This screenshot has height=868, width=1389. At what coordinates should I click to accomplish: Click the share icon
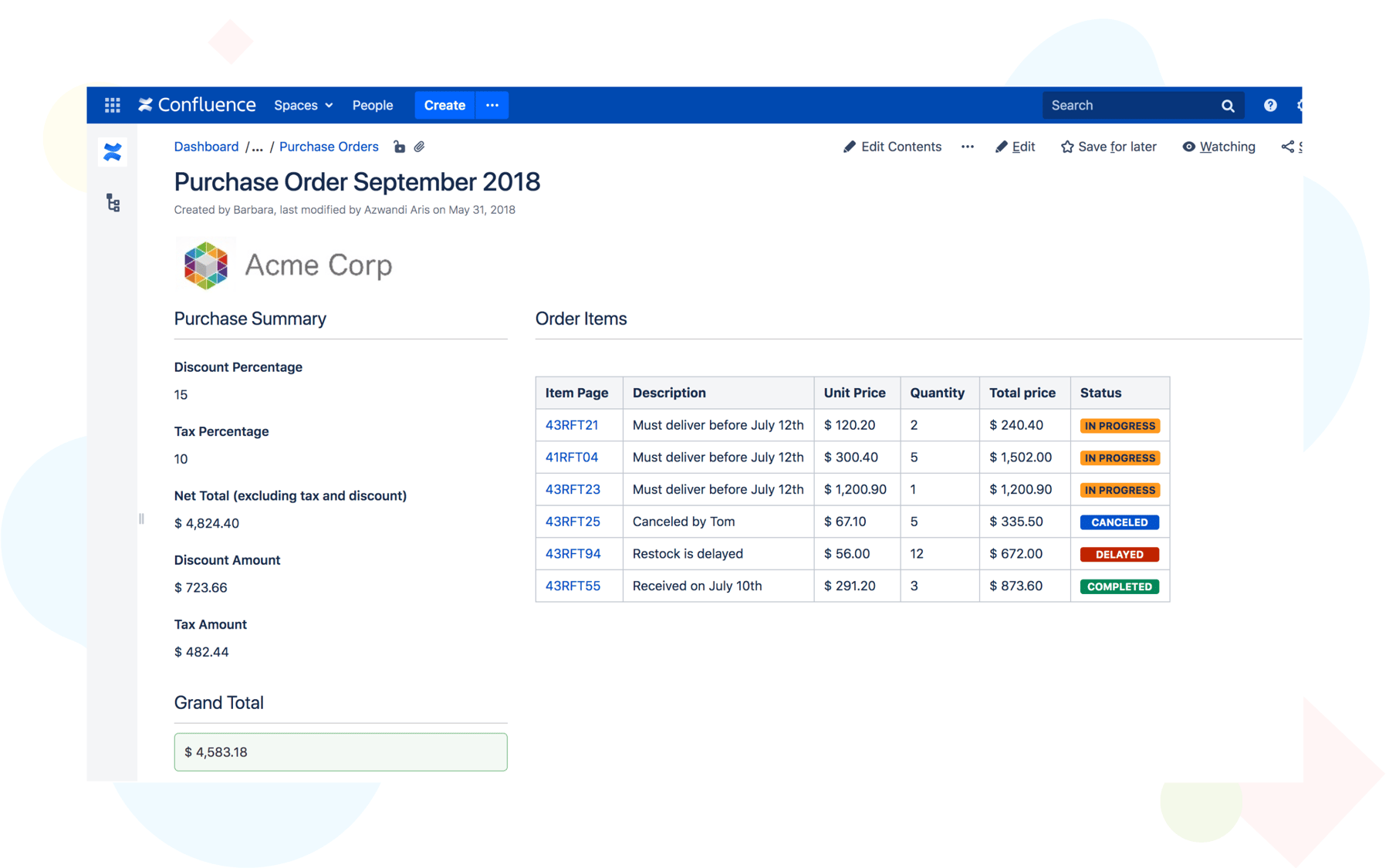tap(1288, 147)
